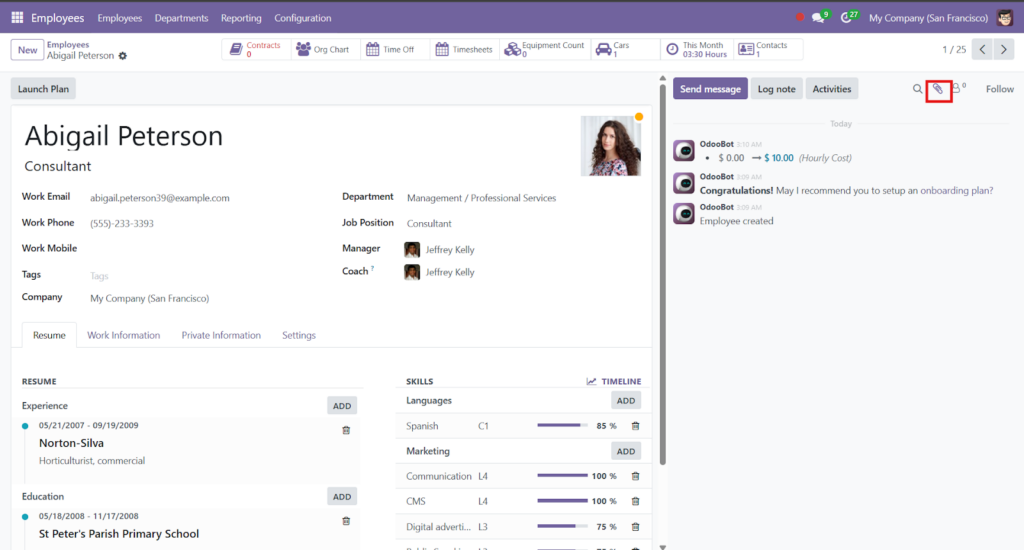Viewport: 1024px width, 550px height.
Task: Delete the Spanish language skill
Action: 635,426
